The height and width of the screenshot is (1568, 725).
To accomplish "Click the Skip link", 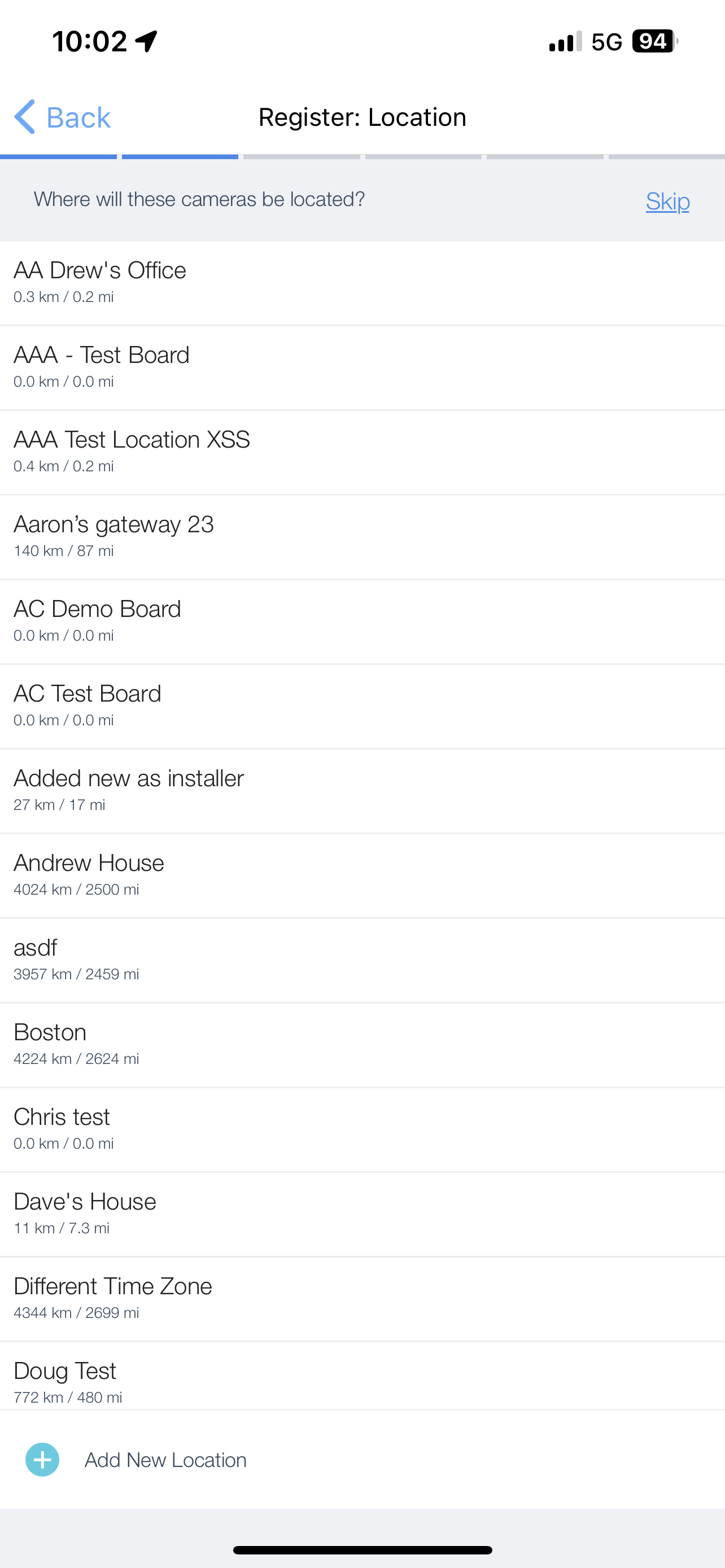I will coord(667,201).
